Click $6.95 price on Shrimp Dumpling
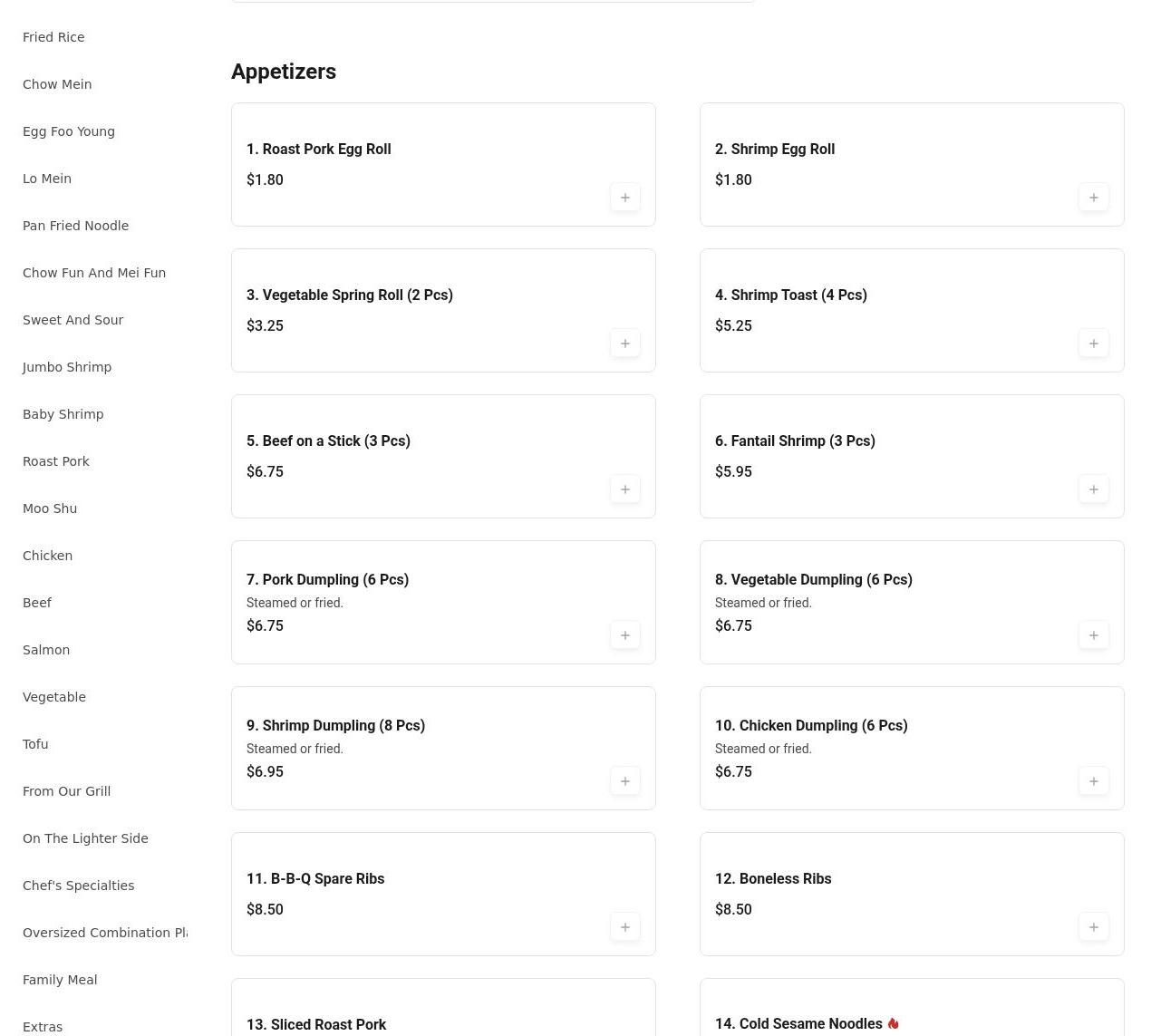1151x1036 pixels. (x=265, y=771)
